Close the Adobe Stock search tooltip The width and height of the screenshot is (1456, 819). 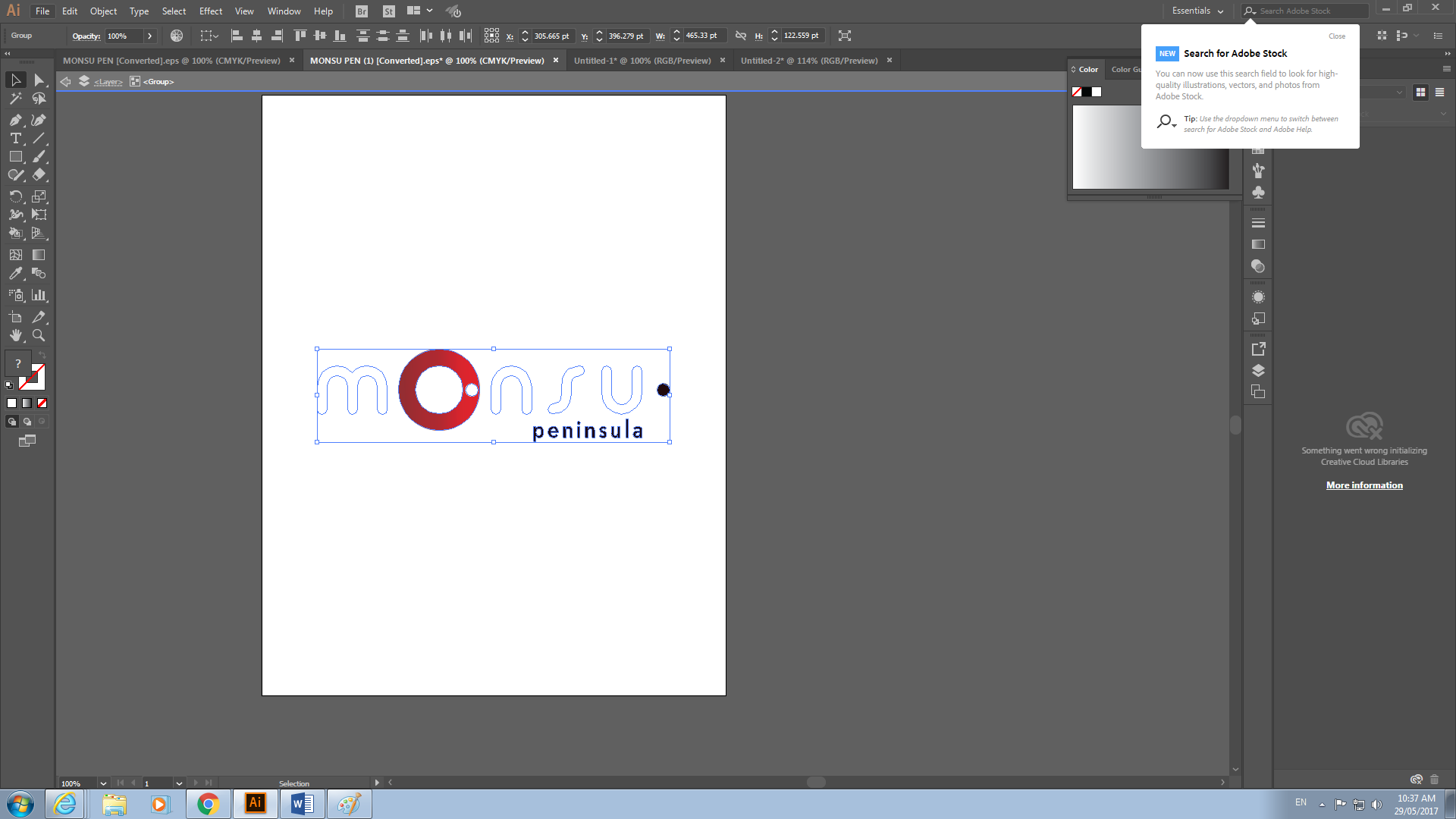point(1337,36)
